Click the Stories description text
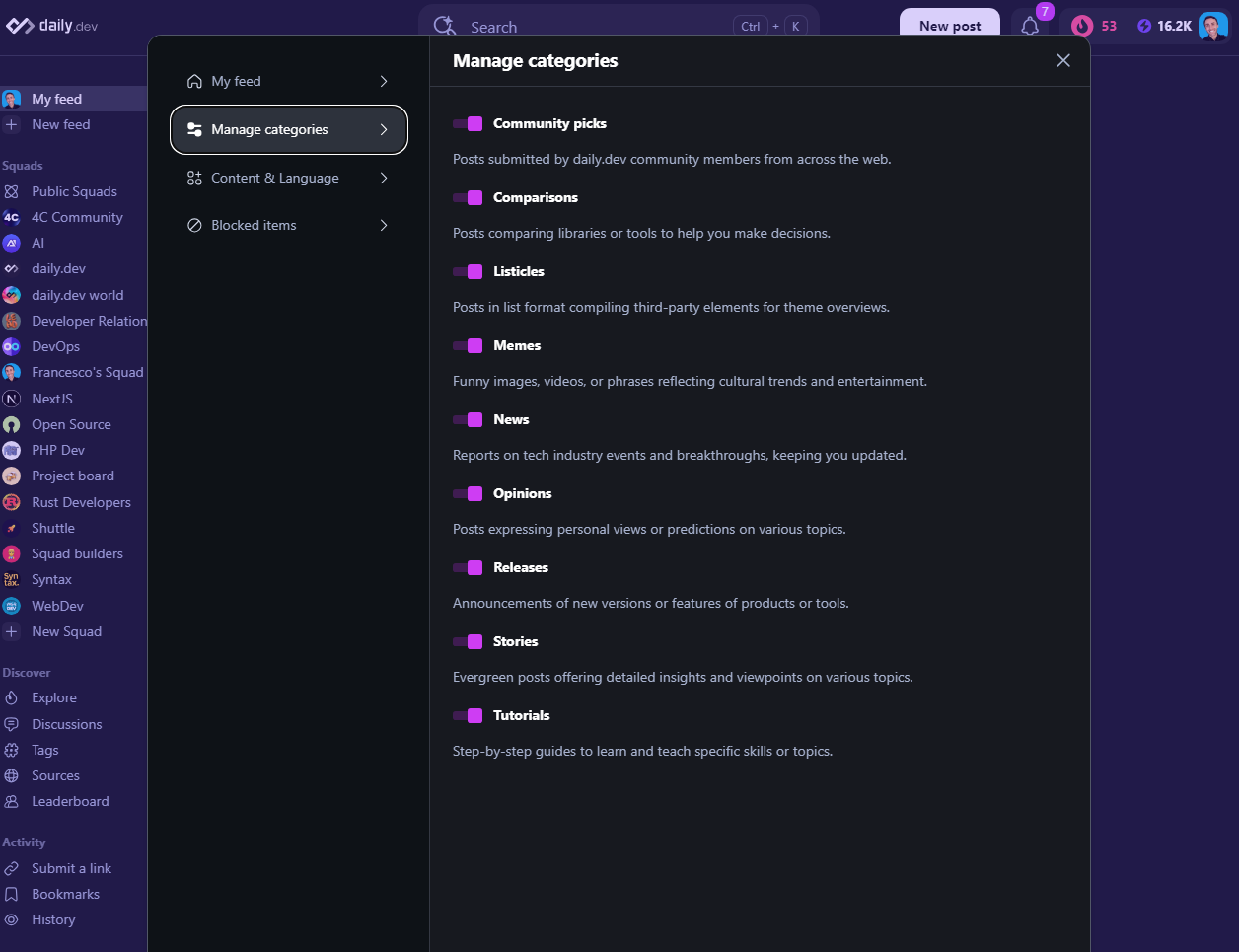 (683, 677)
